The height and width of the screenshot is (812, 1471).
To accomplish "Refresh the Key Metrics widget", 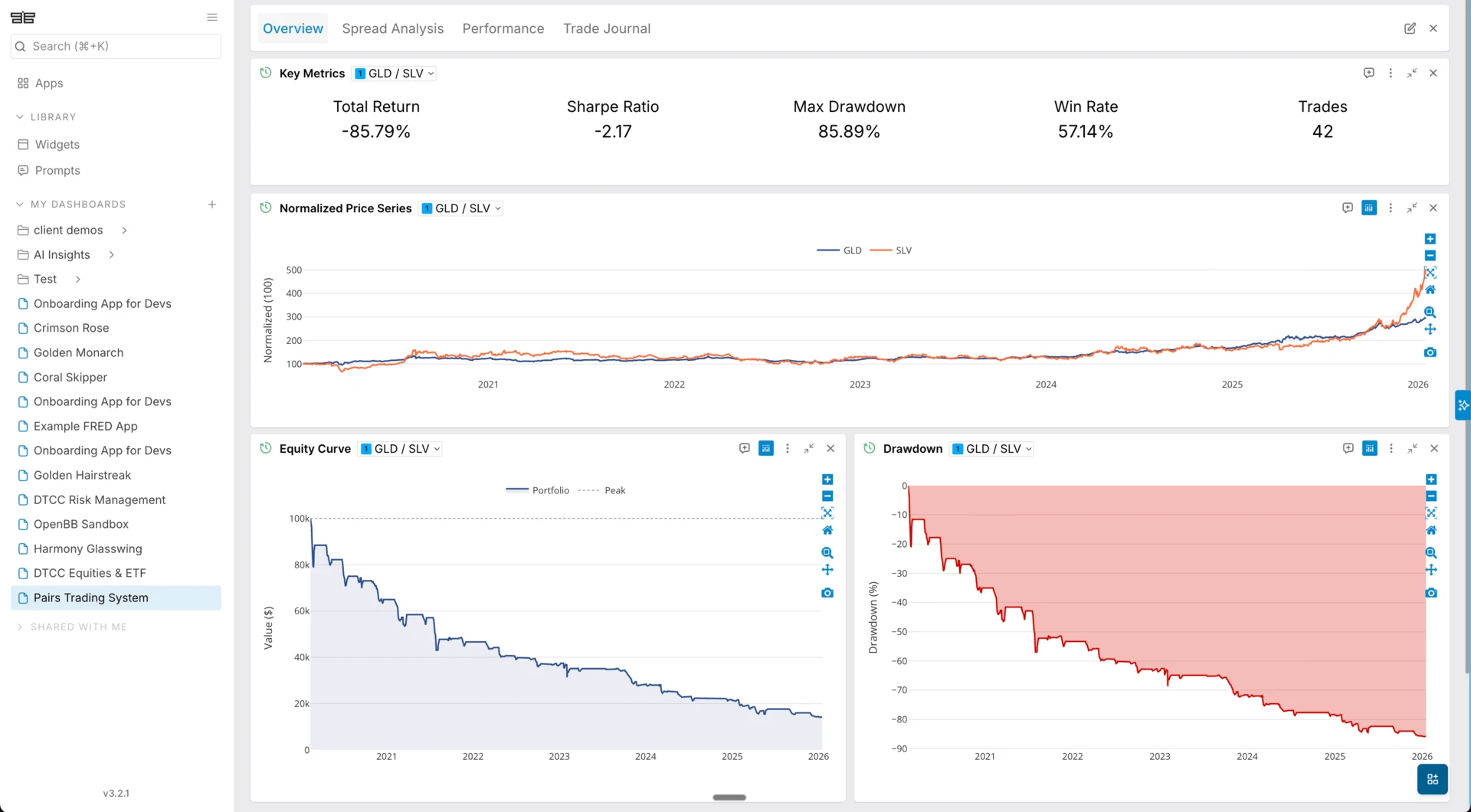I will coord(266,73).
